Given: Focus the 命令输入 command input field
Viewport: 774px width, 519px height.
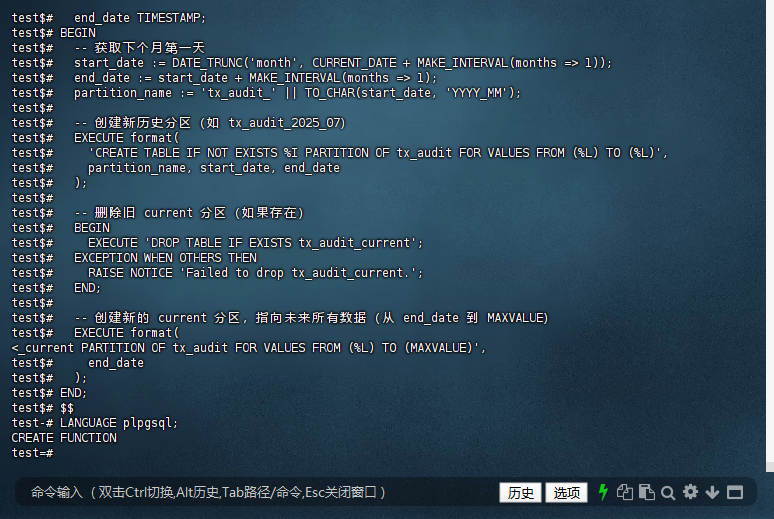Looking at the screenshot, I should [257, 492].
